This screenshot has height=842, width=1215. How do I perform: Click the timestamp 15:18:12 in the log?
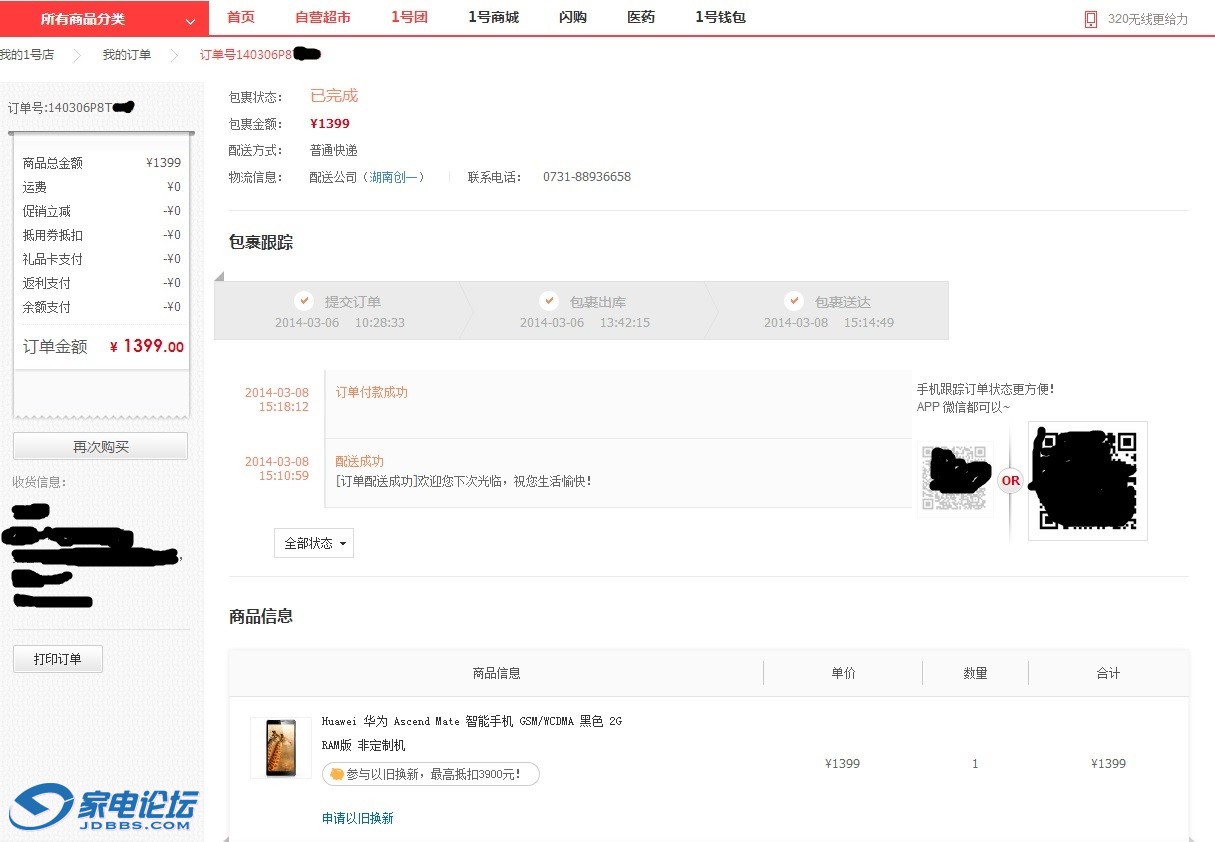284,407
